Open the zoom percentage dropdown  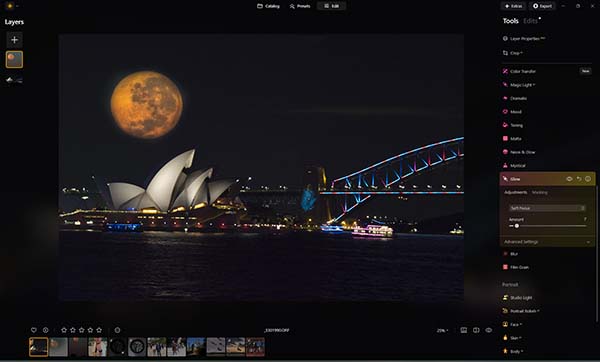(x=442, y=330)
